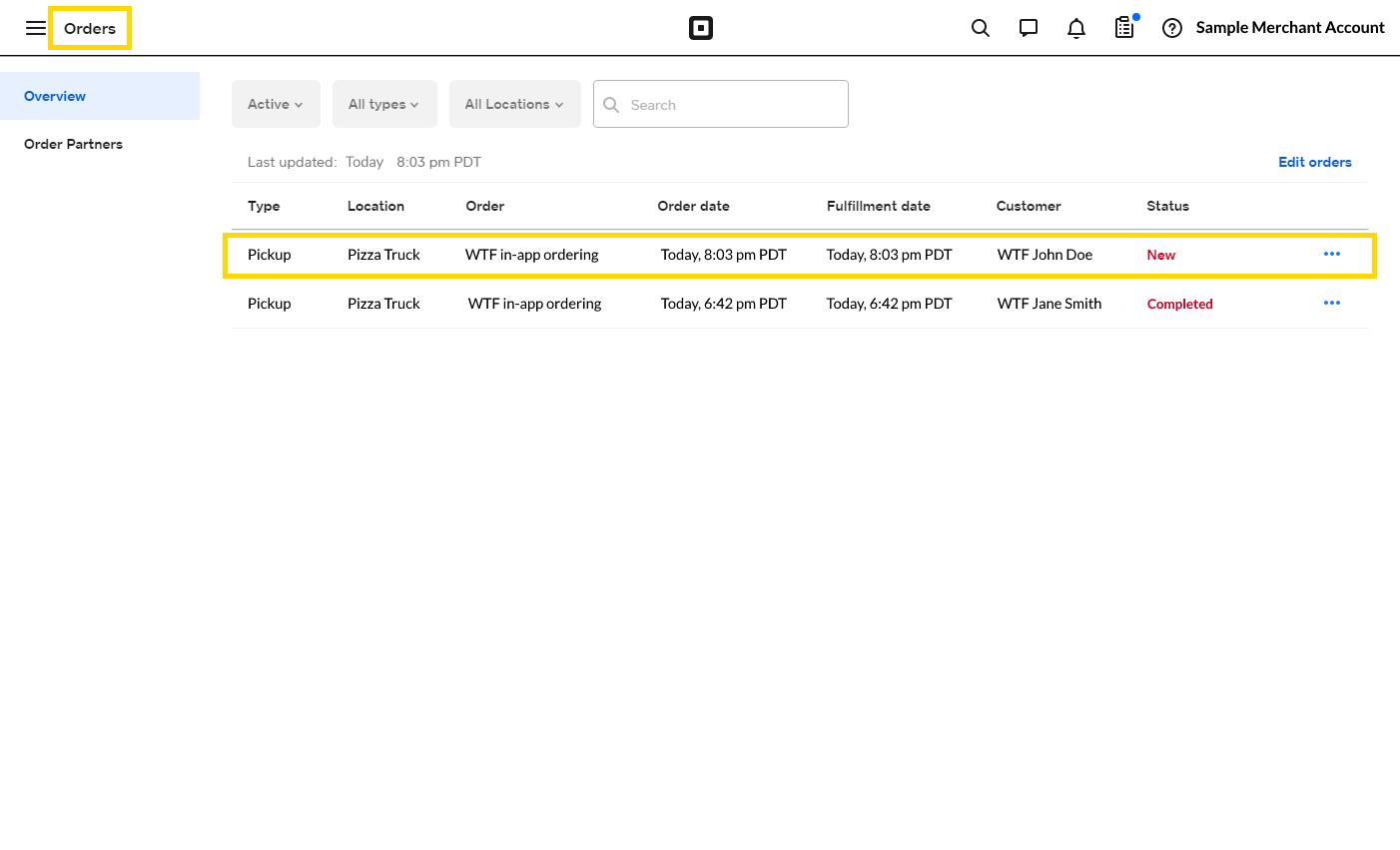The height and width of the screenshot is (850, 1400).
Task: Select the Overview sidebar item
Action: click(100, 96)
